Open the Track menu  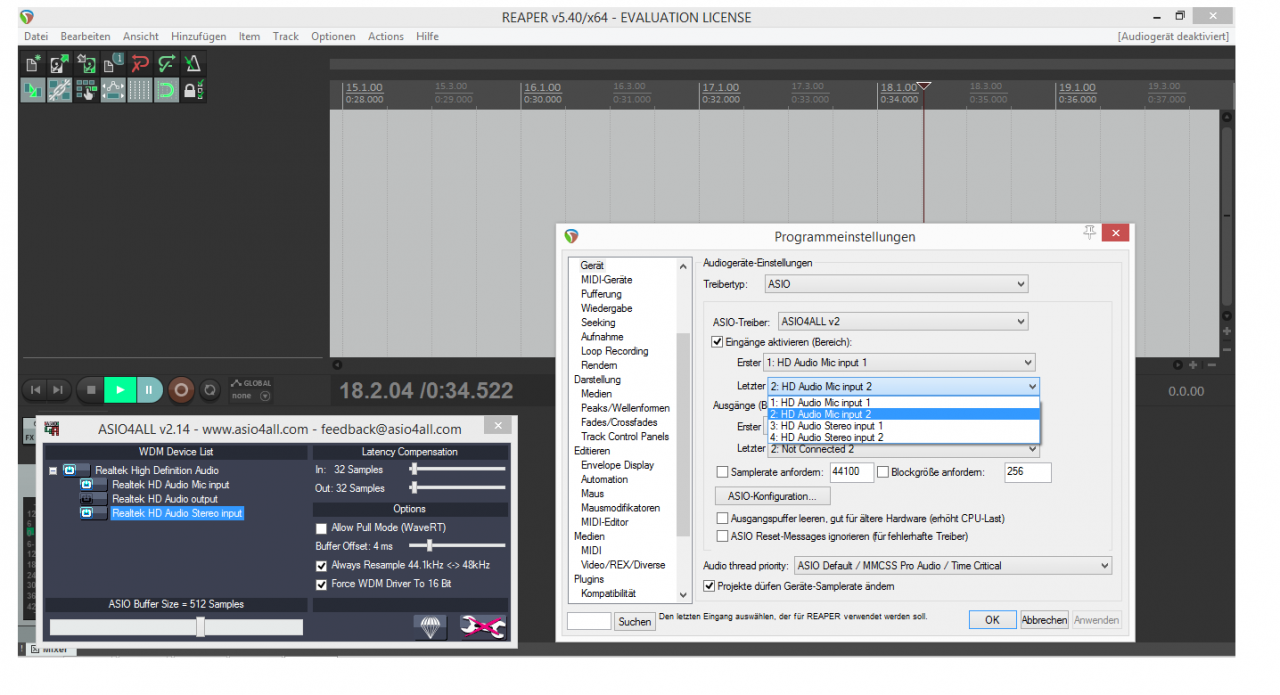[286, 36]
